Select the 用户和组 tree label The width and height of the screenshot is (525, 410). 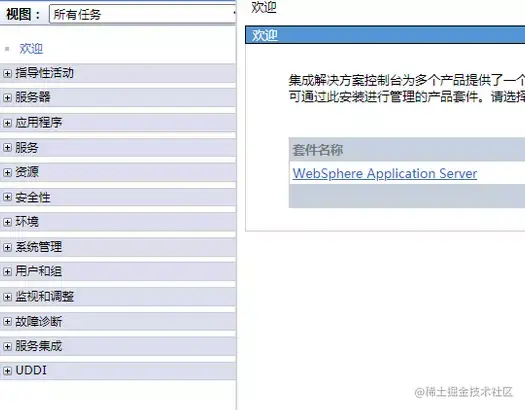point(39,271)
